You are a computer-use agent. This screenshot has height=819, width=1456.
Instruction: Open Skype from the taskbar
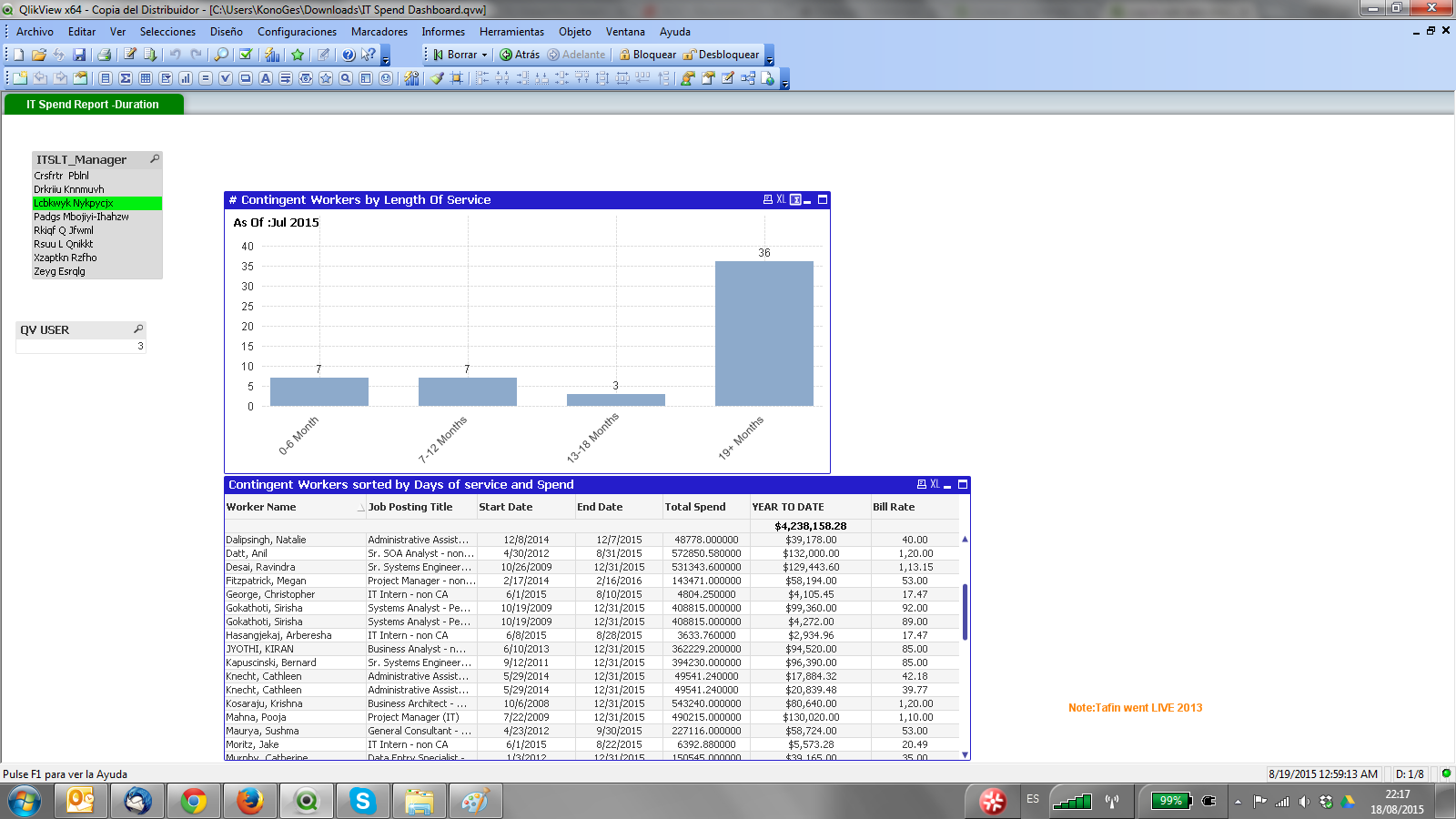[363, 802]
